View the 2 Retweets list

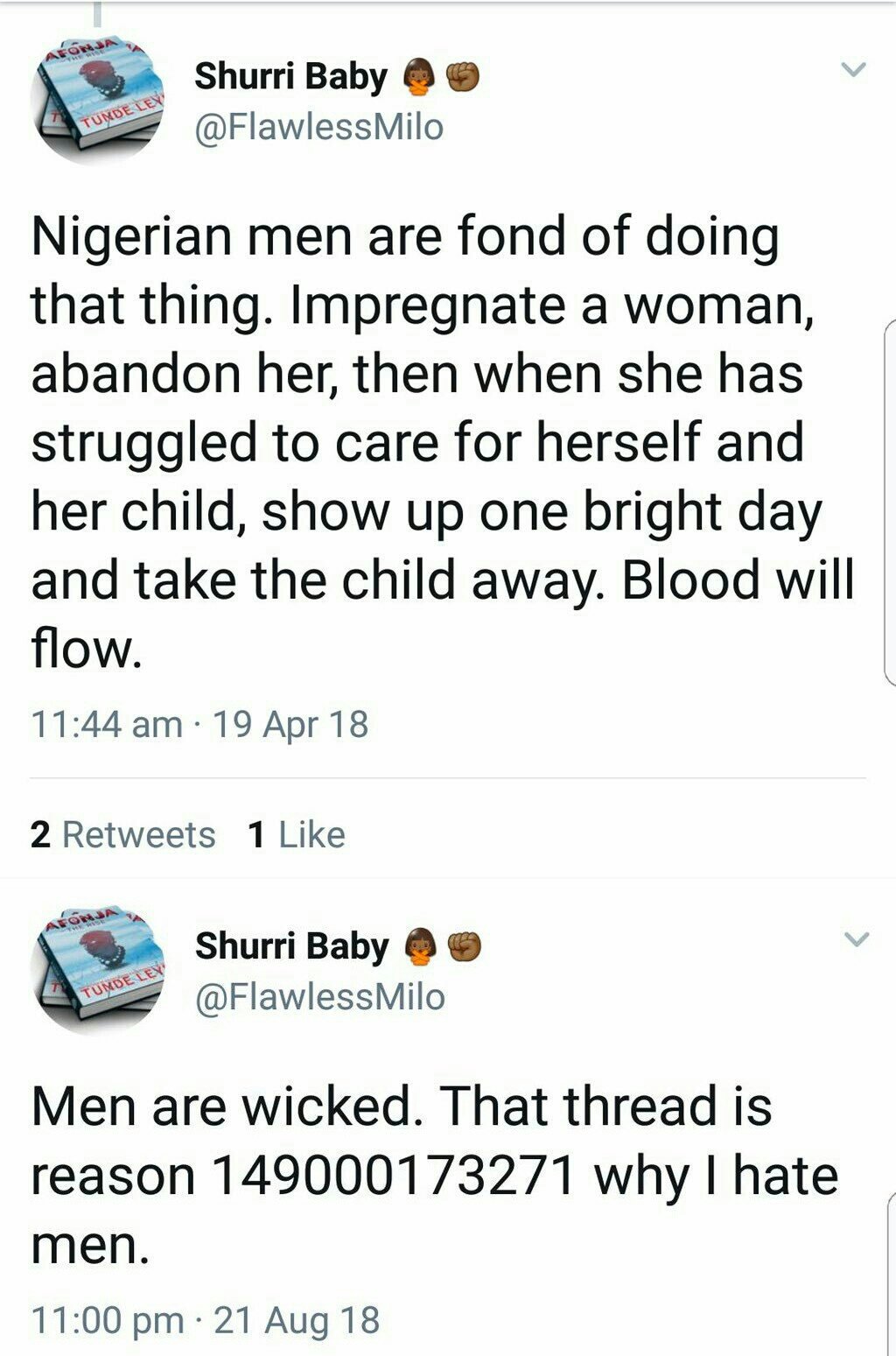122,834
